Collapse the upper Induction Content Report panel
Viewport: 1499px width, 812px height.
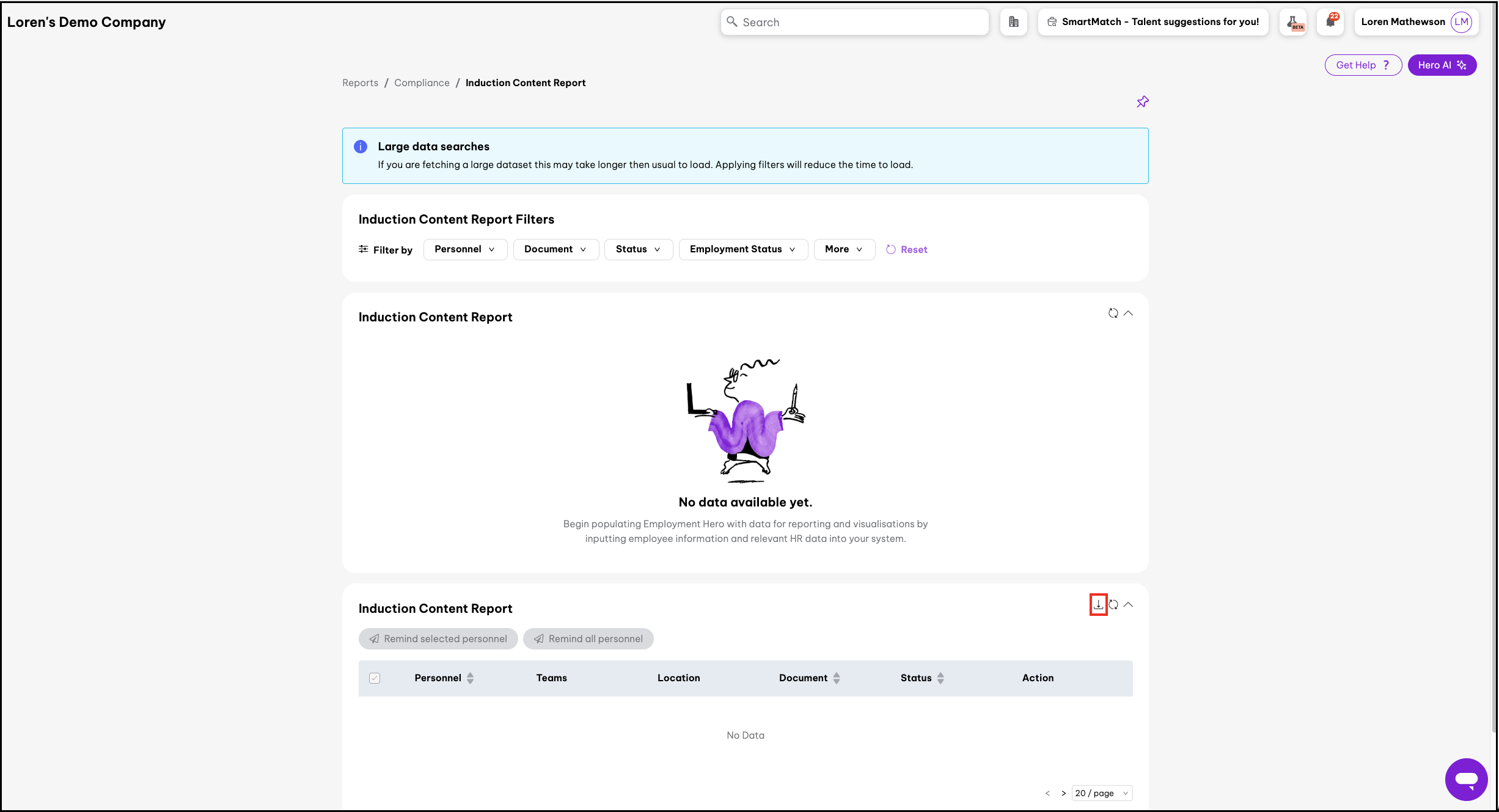coord(1129,313)
